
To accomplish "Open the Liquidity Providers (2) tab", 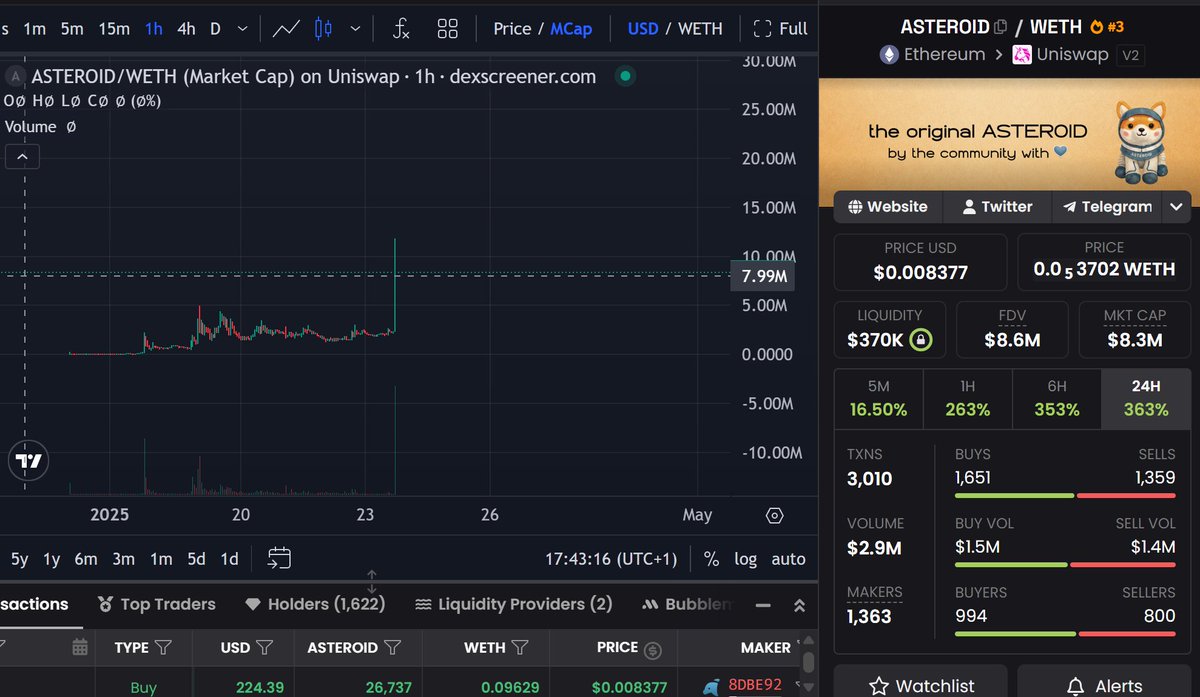I will (x=513, y=604).
